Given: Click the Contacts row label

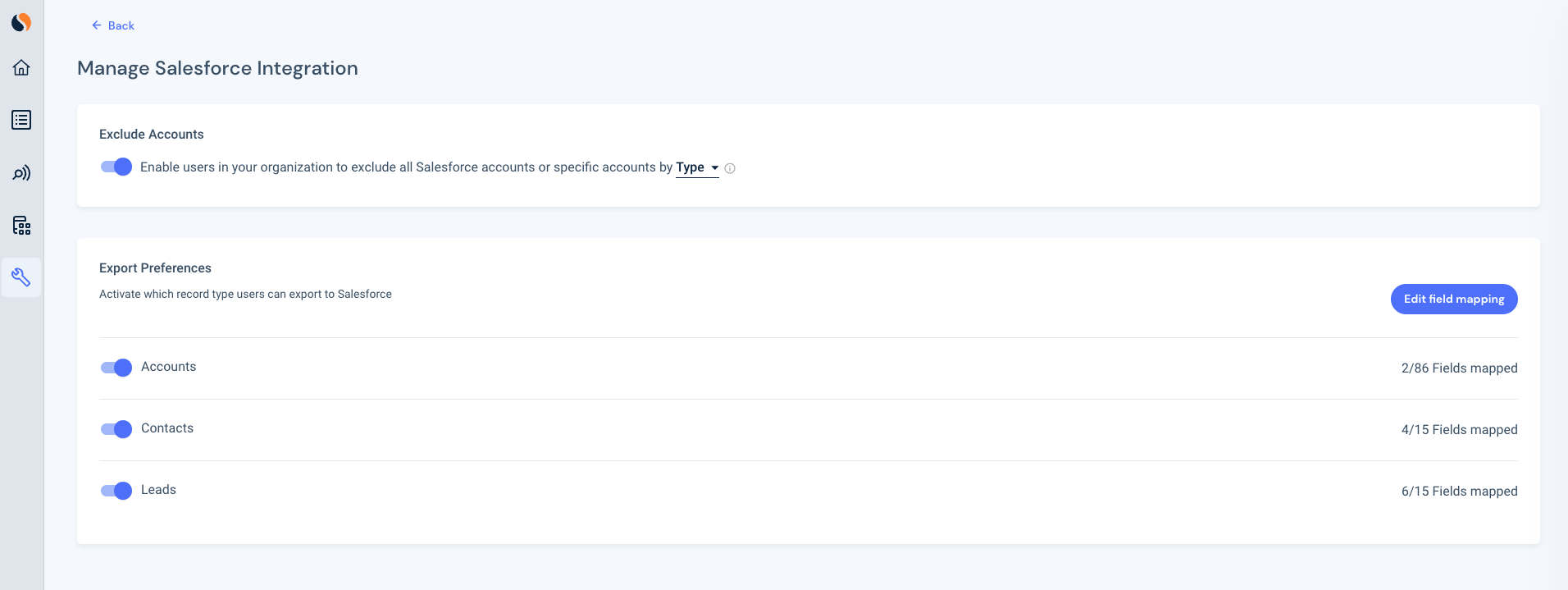Looking at the screenshot, I should click(167, 428).
